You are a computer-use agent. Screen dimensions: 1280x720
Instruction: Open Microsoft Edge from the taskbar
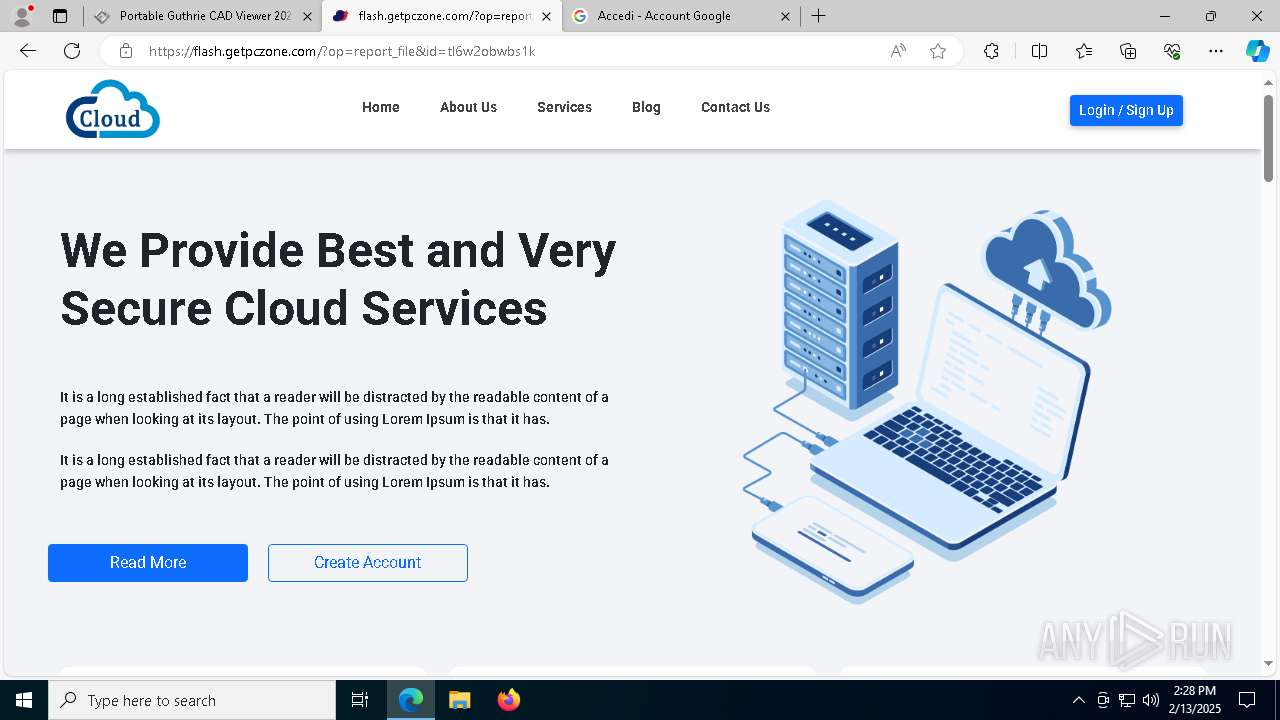(x=411, y=700)
